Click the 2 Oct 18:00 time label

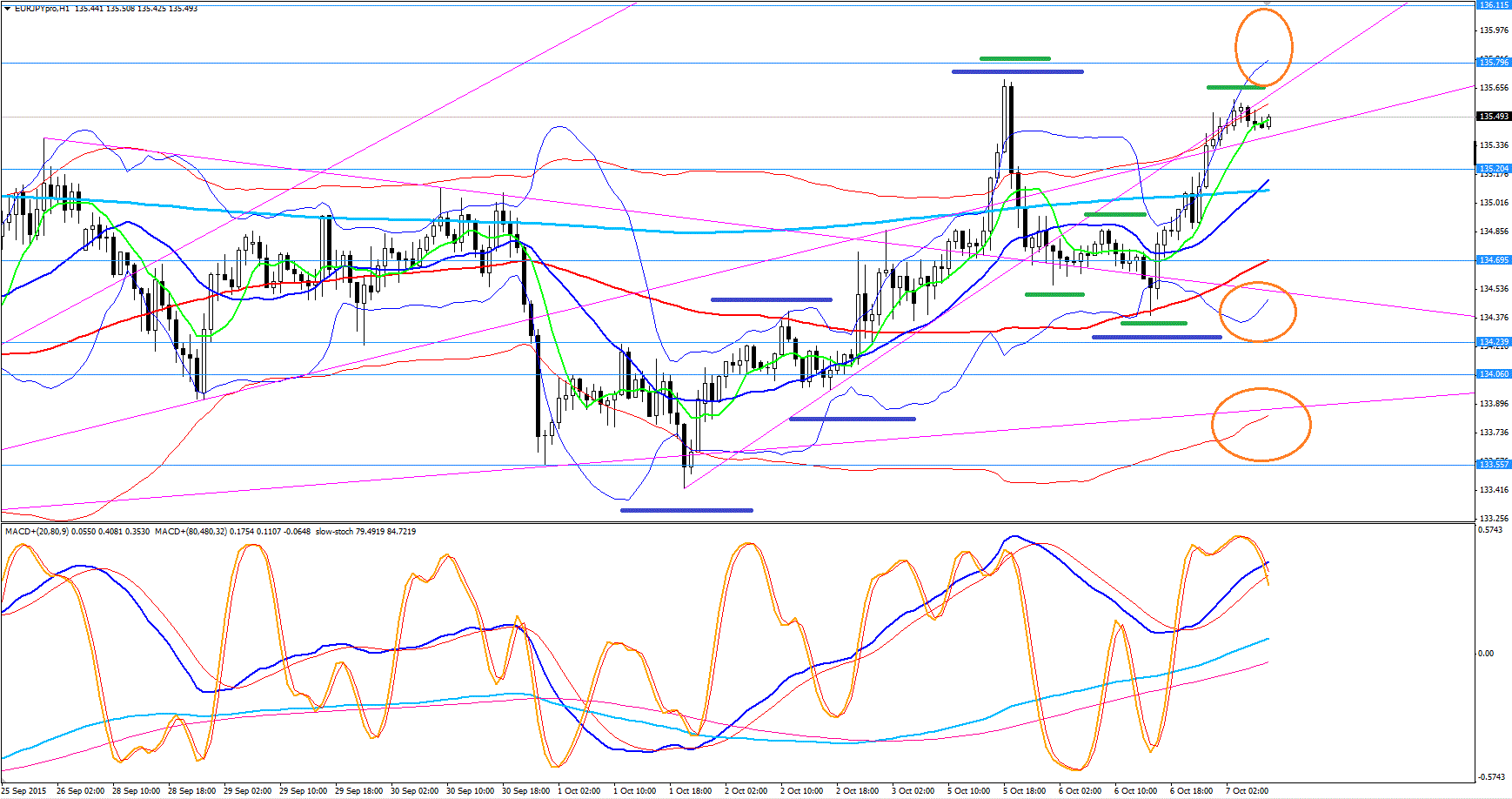[857, 791]
